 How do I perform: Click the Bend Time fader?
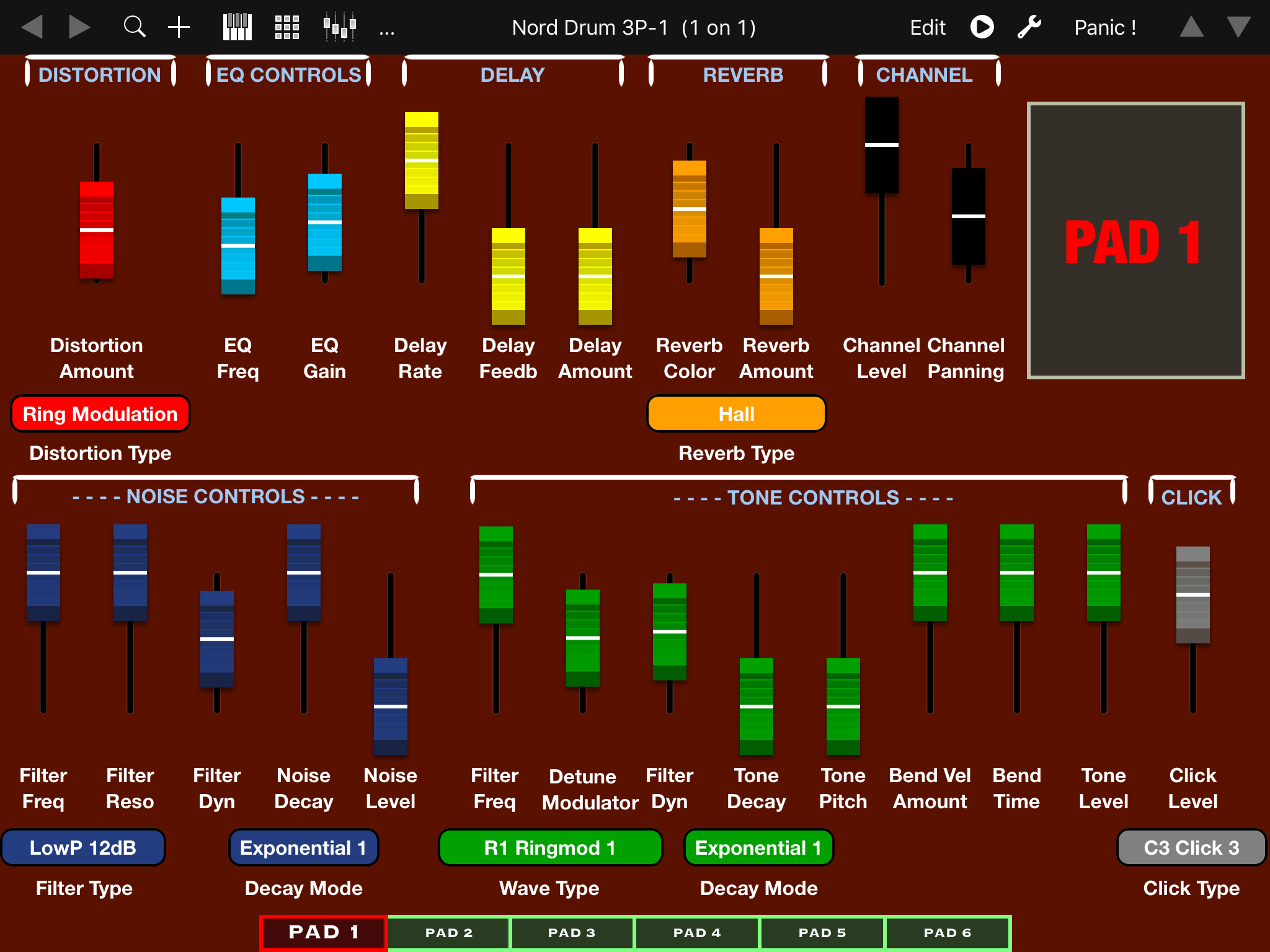(1017, 573)
